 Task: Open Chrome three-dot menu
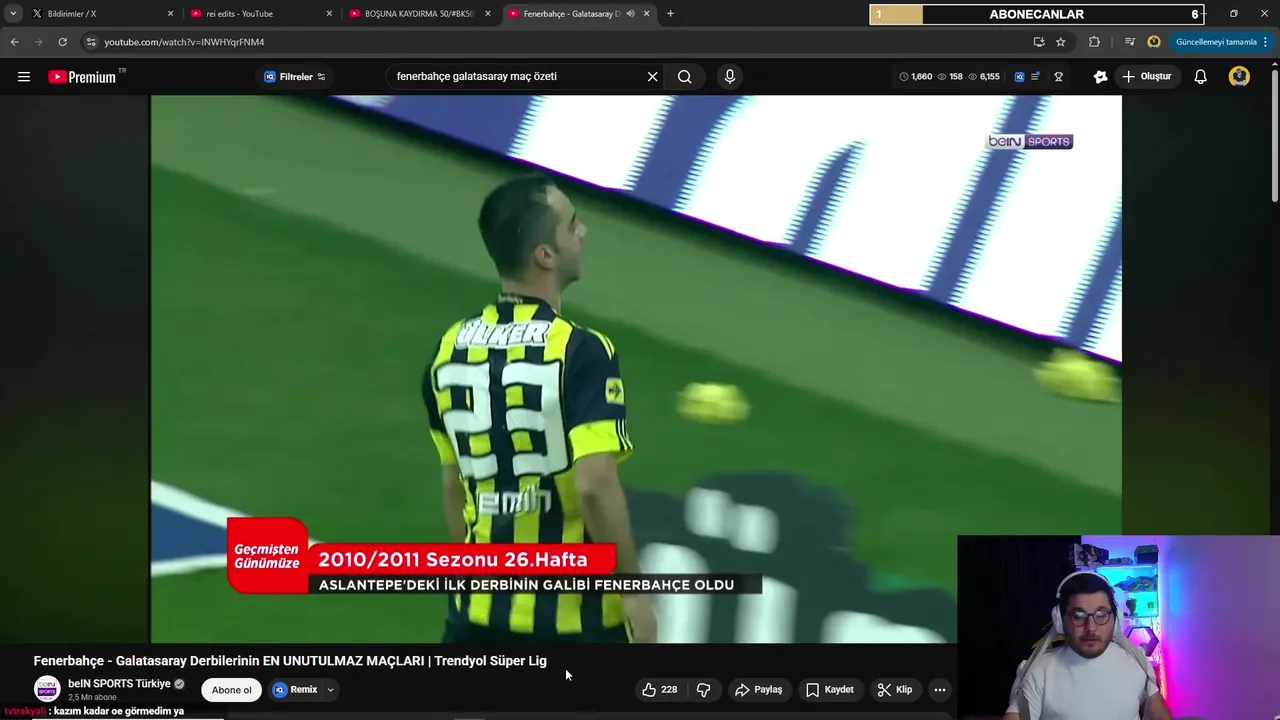coord(1265,42)
